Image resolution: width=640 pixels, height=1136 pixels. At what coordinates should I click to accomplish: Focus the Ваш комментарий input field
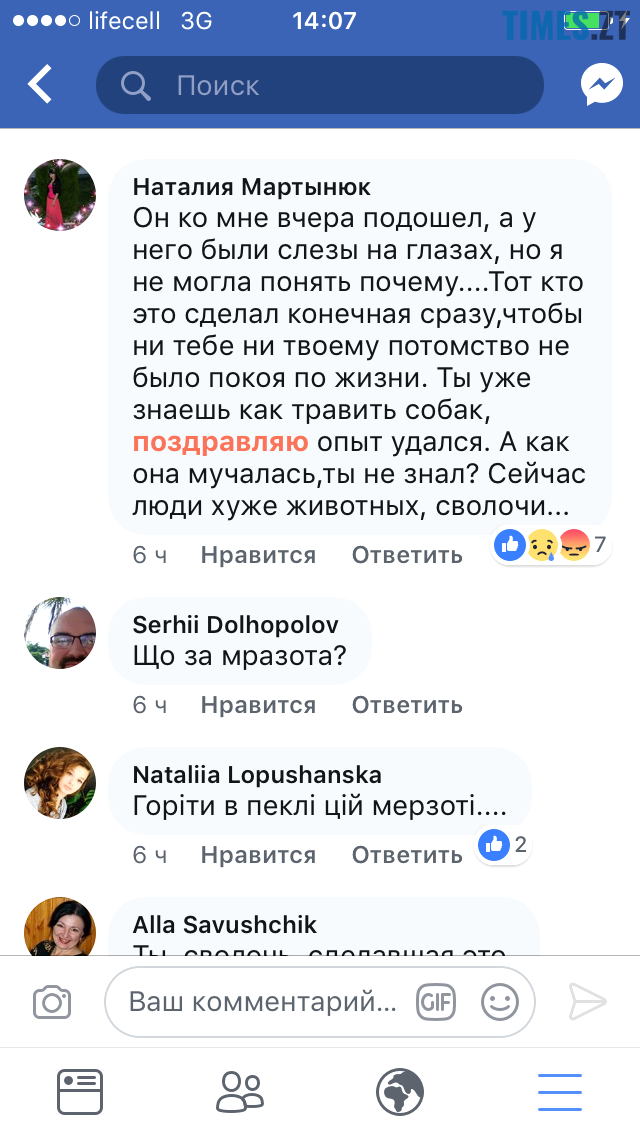(x=263, y=1001)
